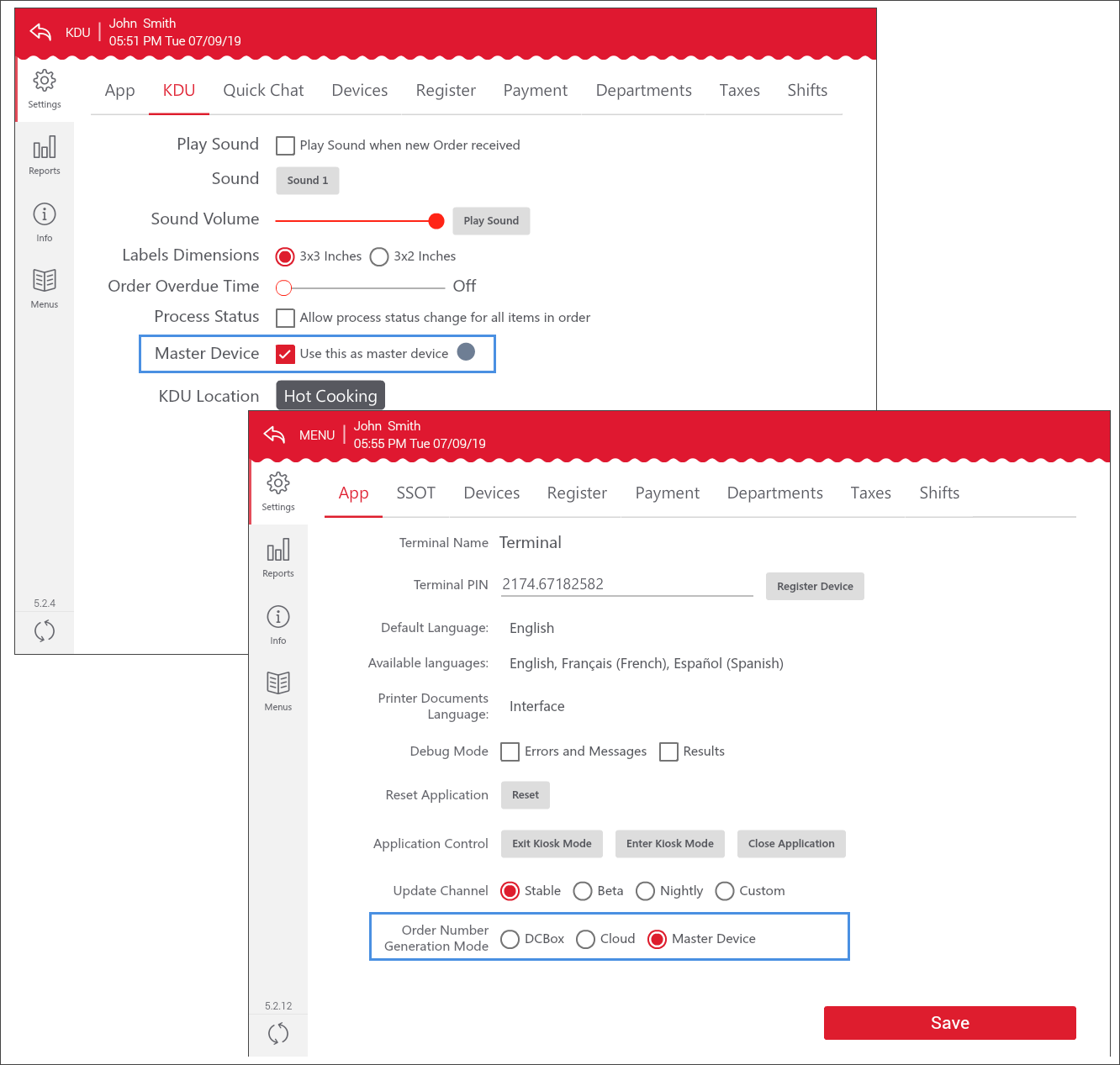Click the Register Device button
This screenshot has height=1065, width=1120.
click(x=814, y=587)
